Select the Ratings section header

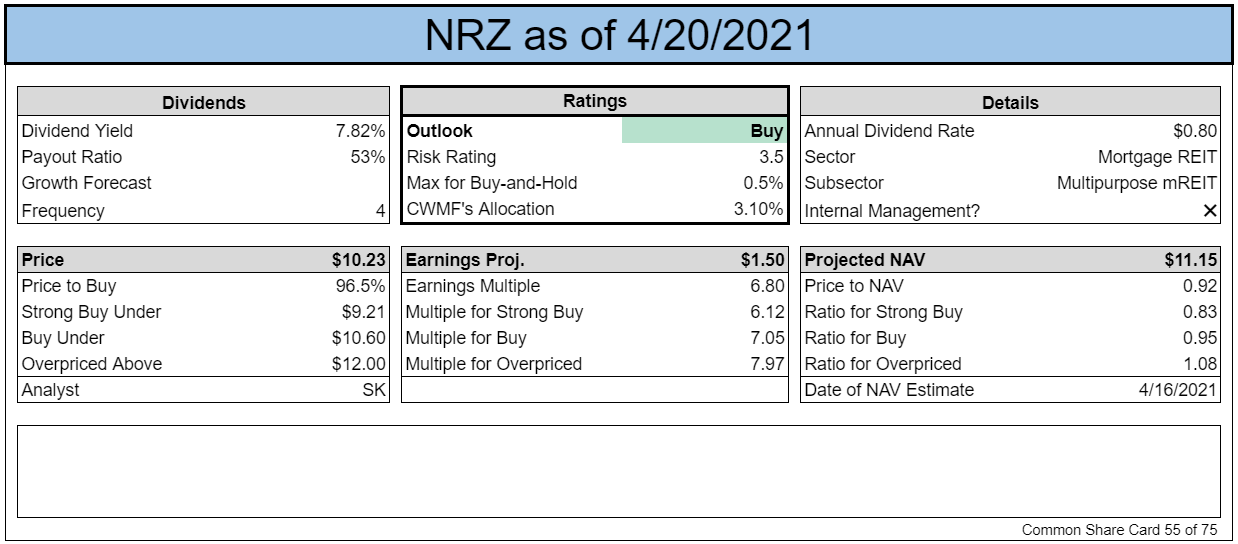coord(595,101)
